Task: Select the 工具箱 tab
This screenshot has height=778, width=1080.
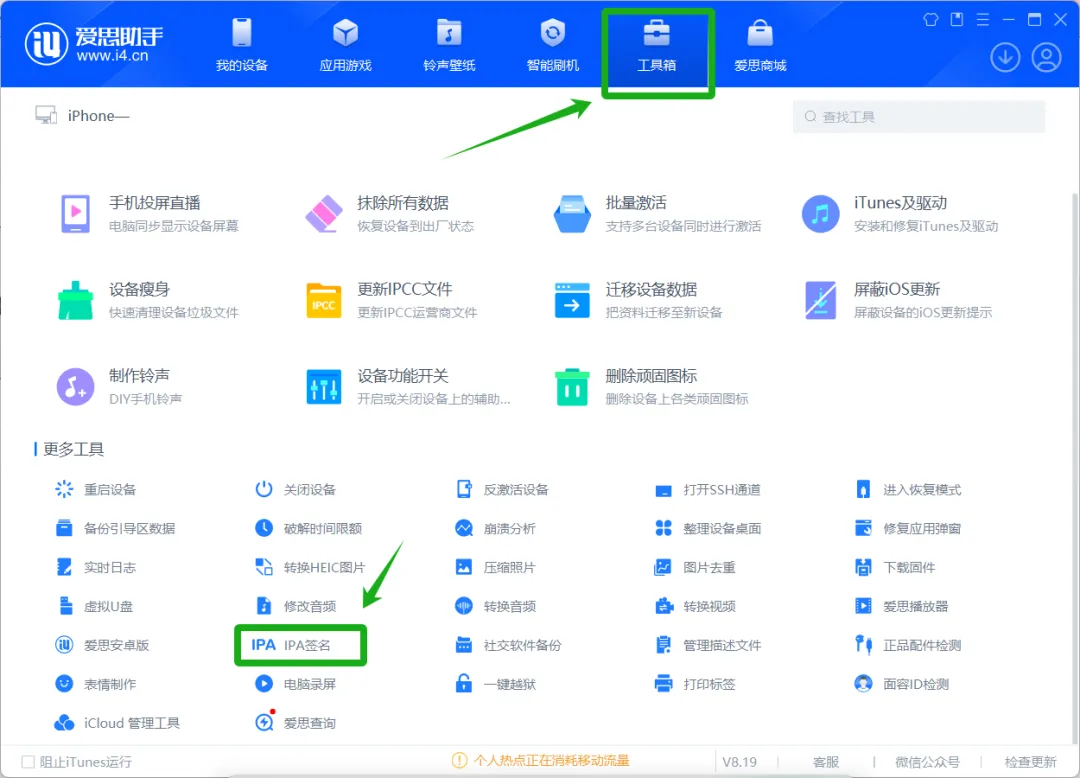Action: click(656, 45)
